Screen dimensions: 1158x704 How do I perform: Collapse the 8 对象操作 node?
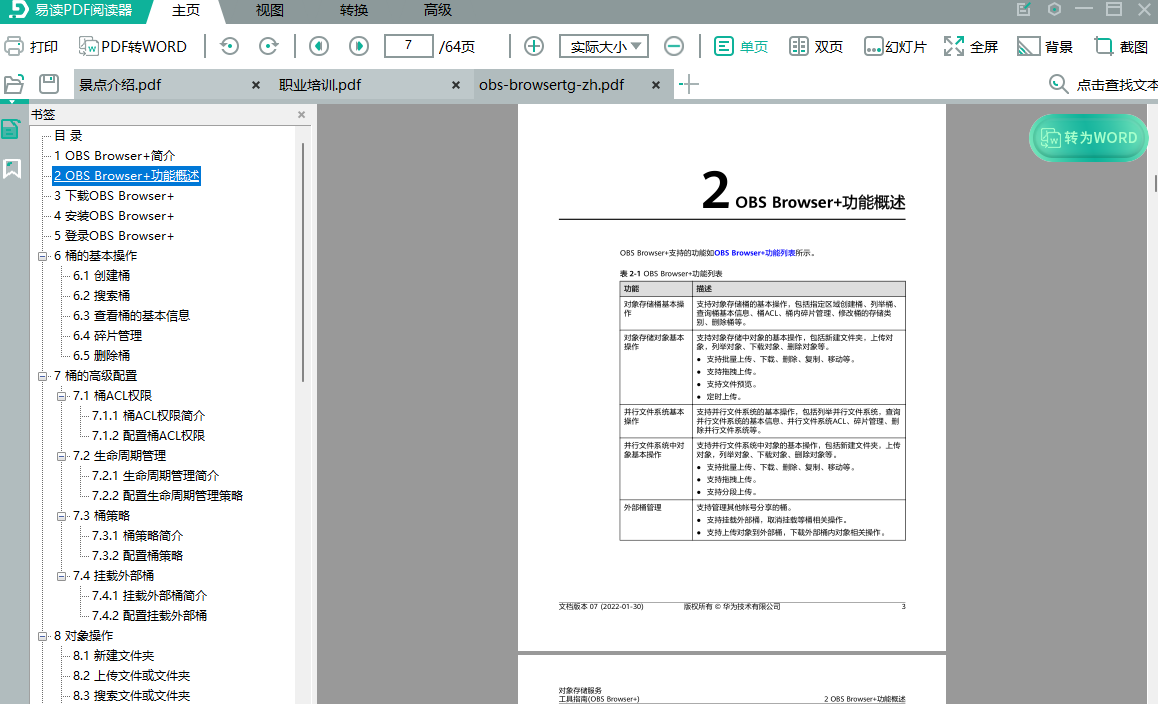[43, 635]
